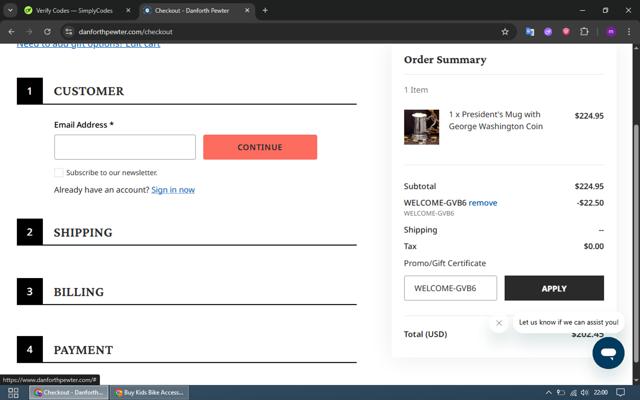Click the Let us know chat message
The height and width of the screenshot is (400, 640).
pos(569,322)
